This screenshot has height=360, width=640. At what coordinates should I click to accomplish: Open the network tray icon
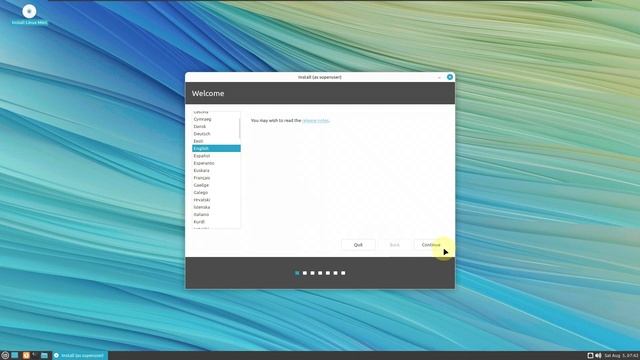pos(590,356)
